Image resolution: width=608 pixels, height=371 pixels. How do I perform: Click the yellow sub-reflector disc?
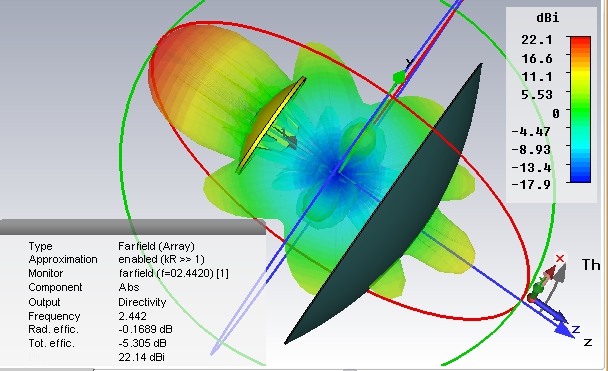point(271,125)
